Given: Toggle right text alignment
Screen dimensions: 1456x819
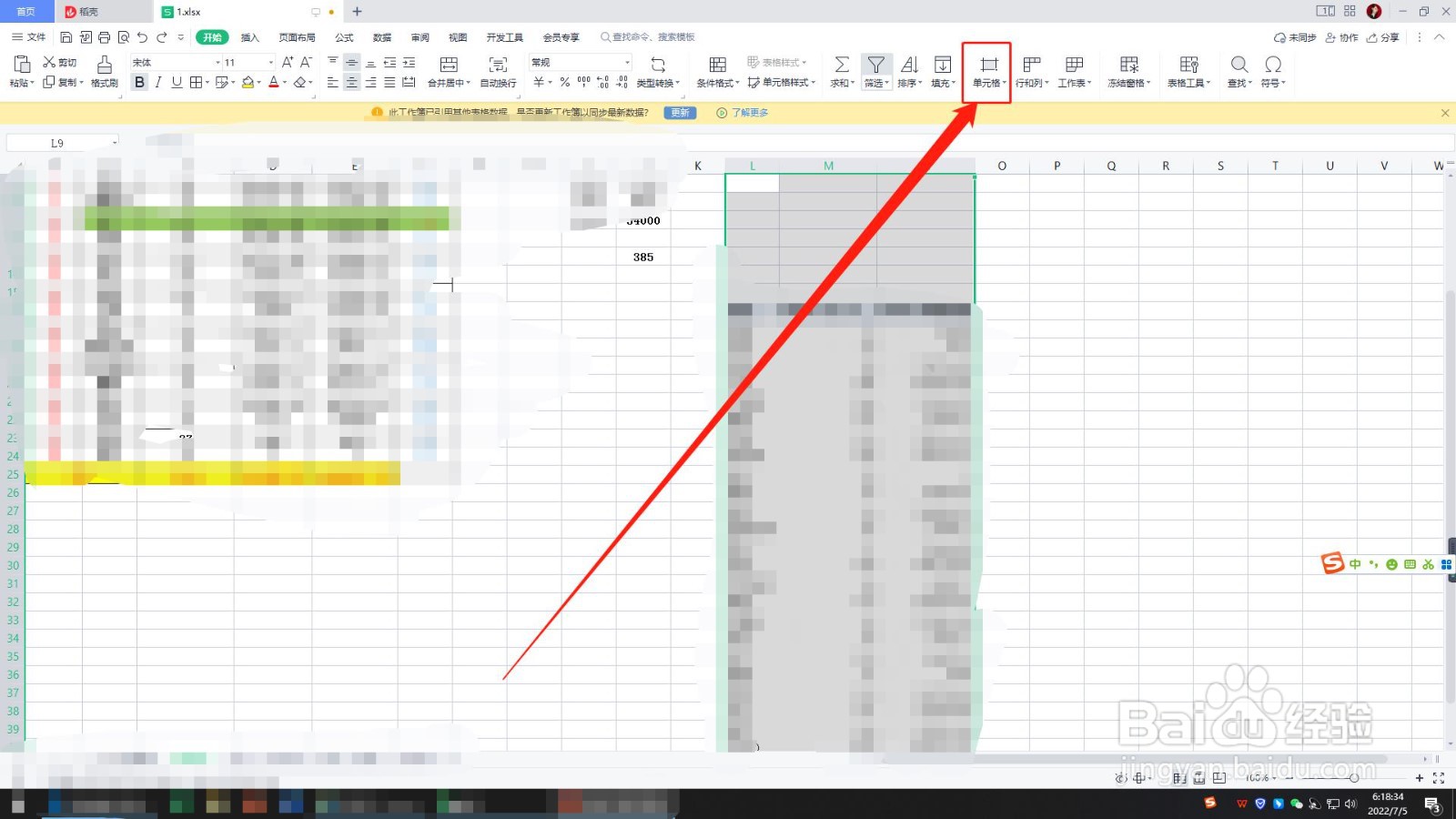Looking at the screenshot, I should coord(370,82).
